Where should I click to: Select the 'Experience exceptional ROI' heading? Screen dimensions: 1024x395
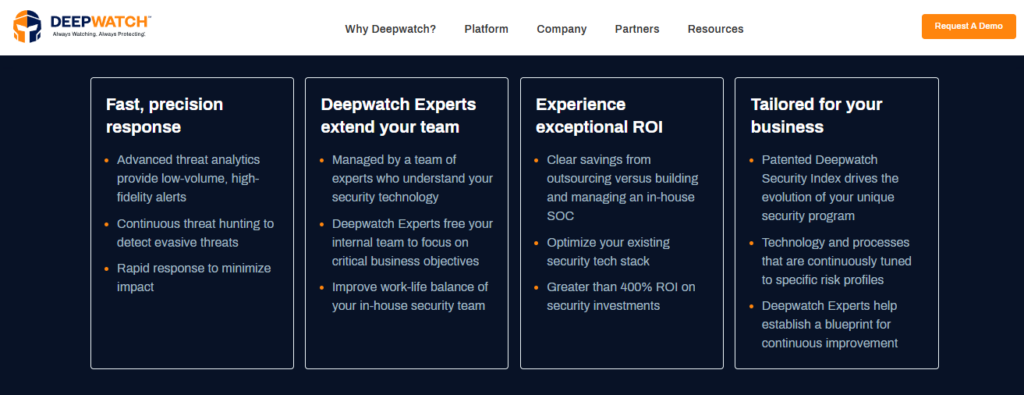[x=600, y=116]
